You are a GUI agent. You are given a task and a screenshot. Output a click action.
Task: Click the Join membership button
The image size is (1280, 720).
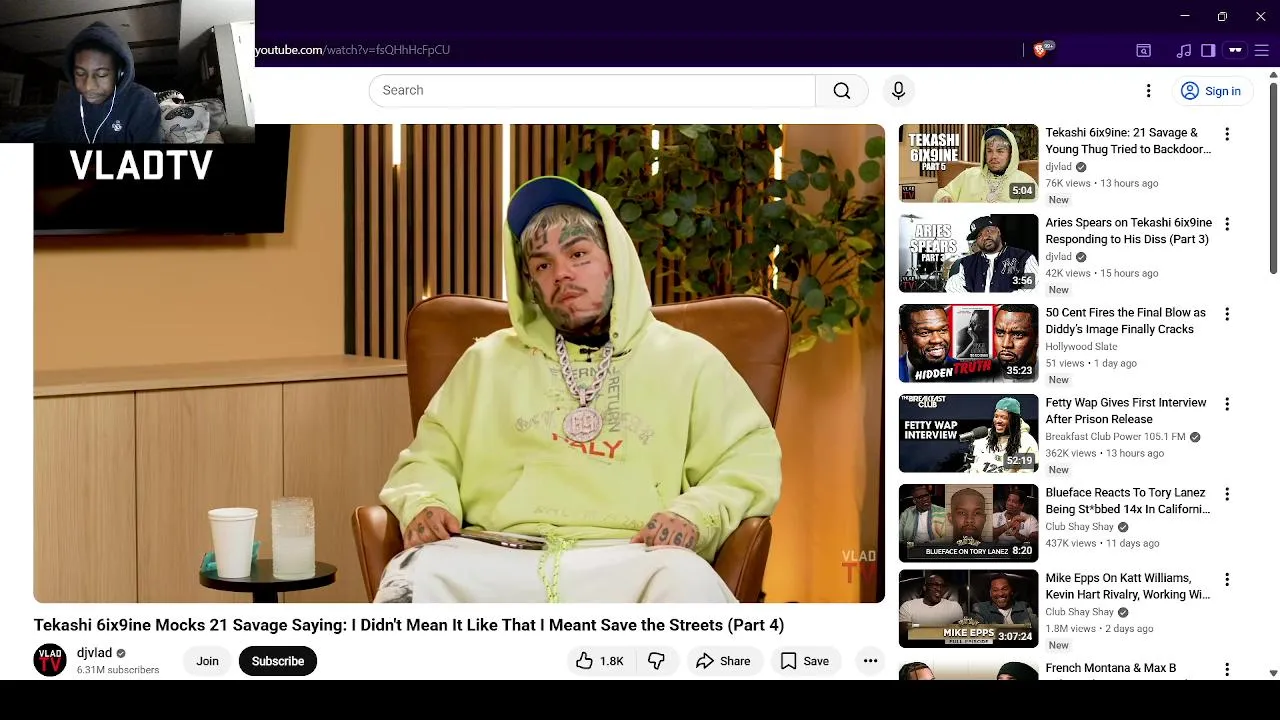[x=207, y=661]
